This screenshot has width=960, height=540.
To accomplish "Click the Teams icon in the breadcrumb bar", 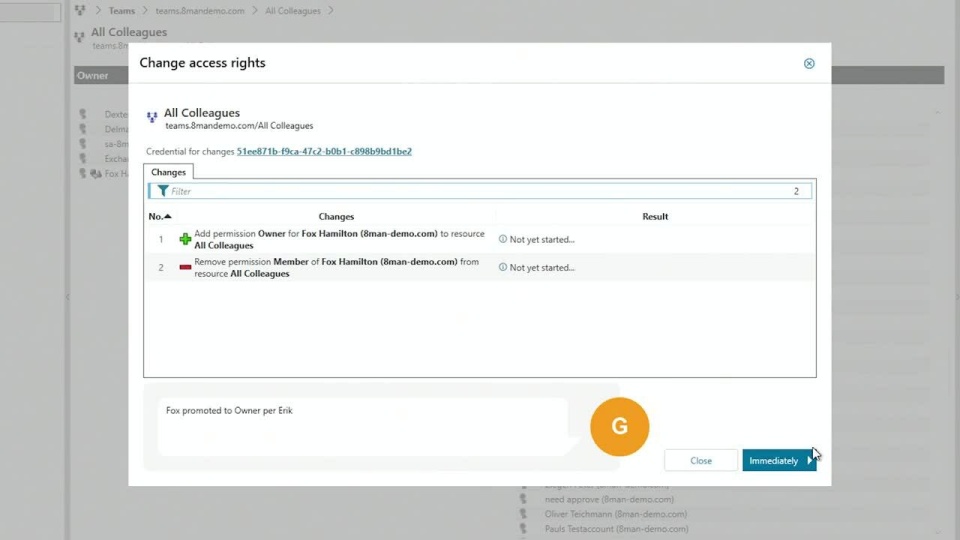I will point(80,11).
